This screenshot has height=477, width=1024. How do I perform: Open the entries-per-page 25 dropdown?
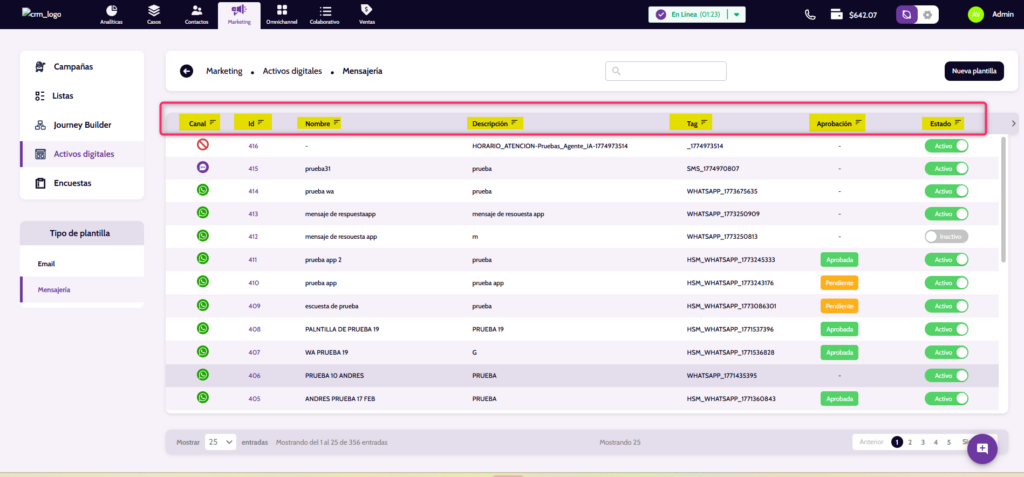(220, 442)
